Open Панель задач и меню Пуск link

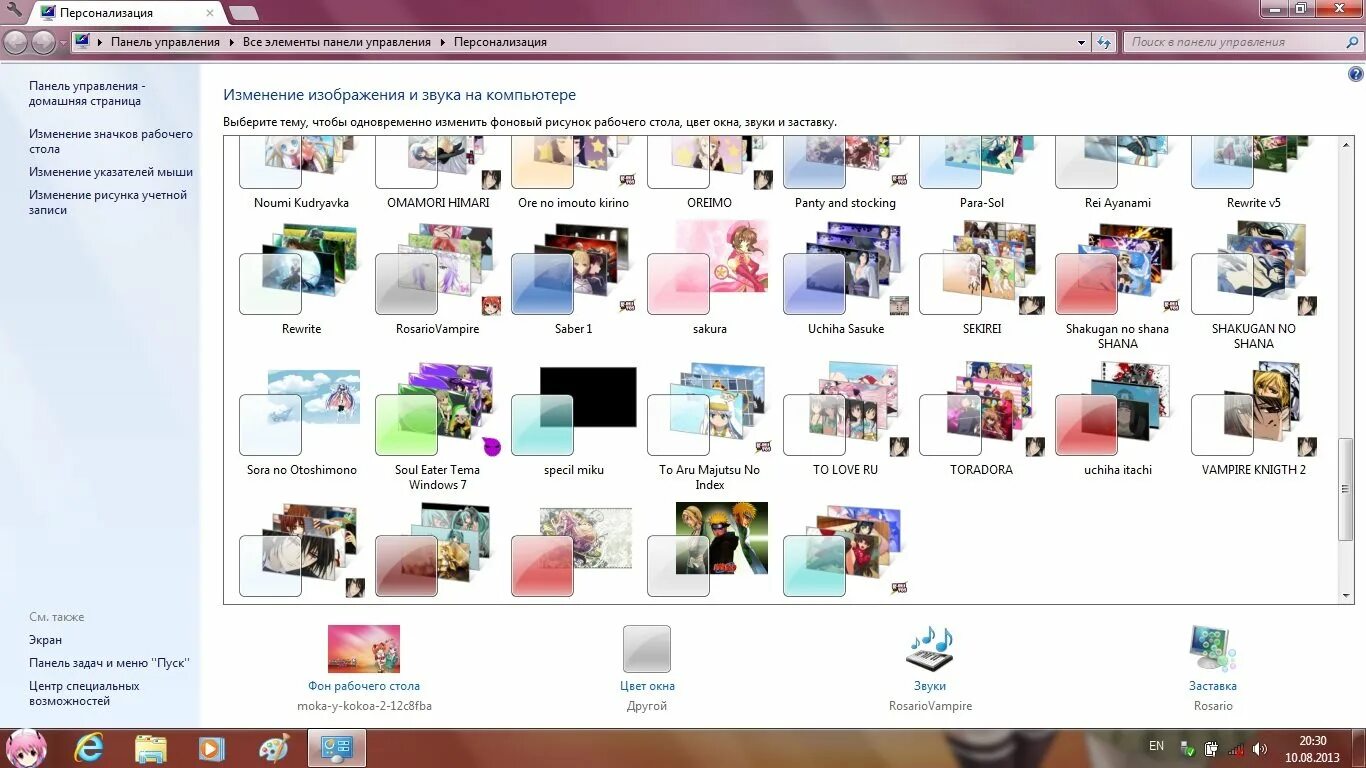(109, 663)
